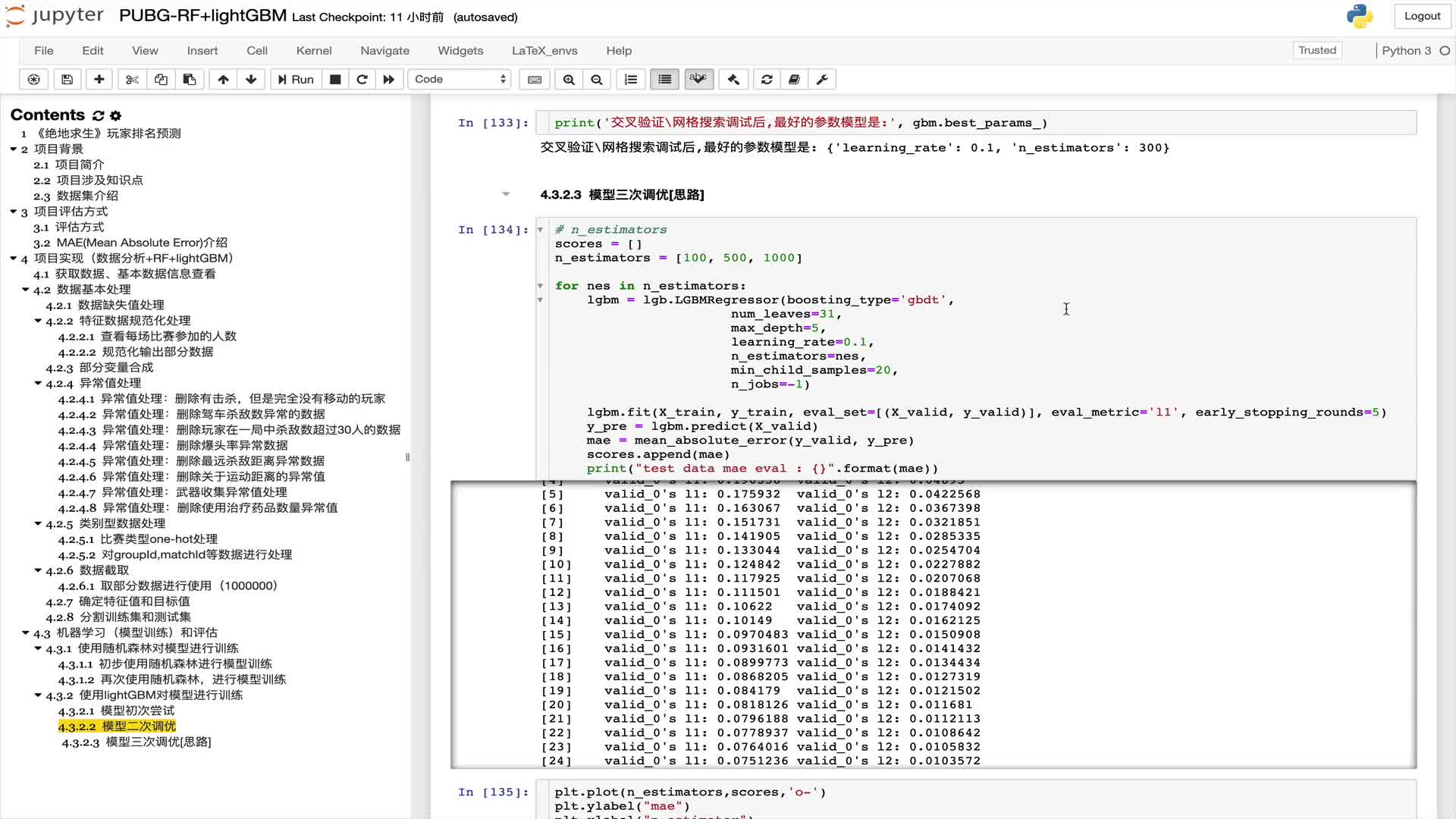
Task: Click the Logout button
Action: (1422, 16)
